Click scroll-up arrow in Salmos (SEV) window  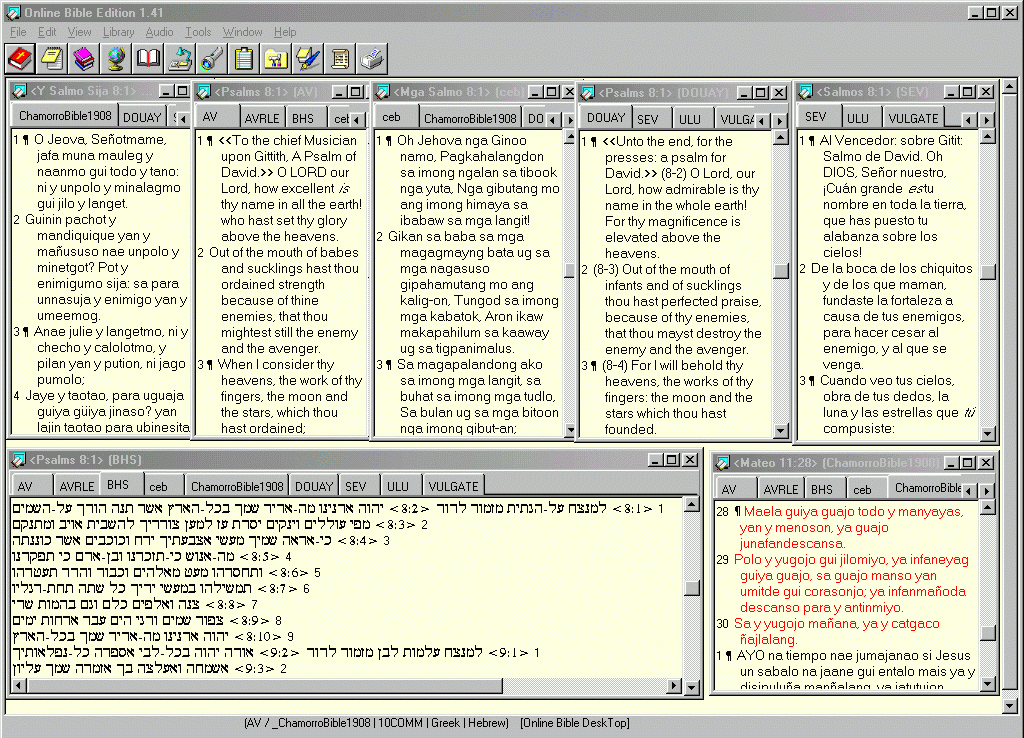pyautogui.click(x=988, y=137)
